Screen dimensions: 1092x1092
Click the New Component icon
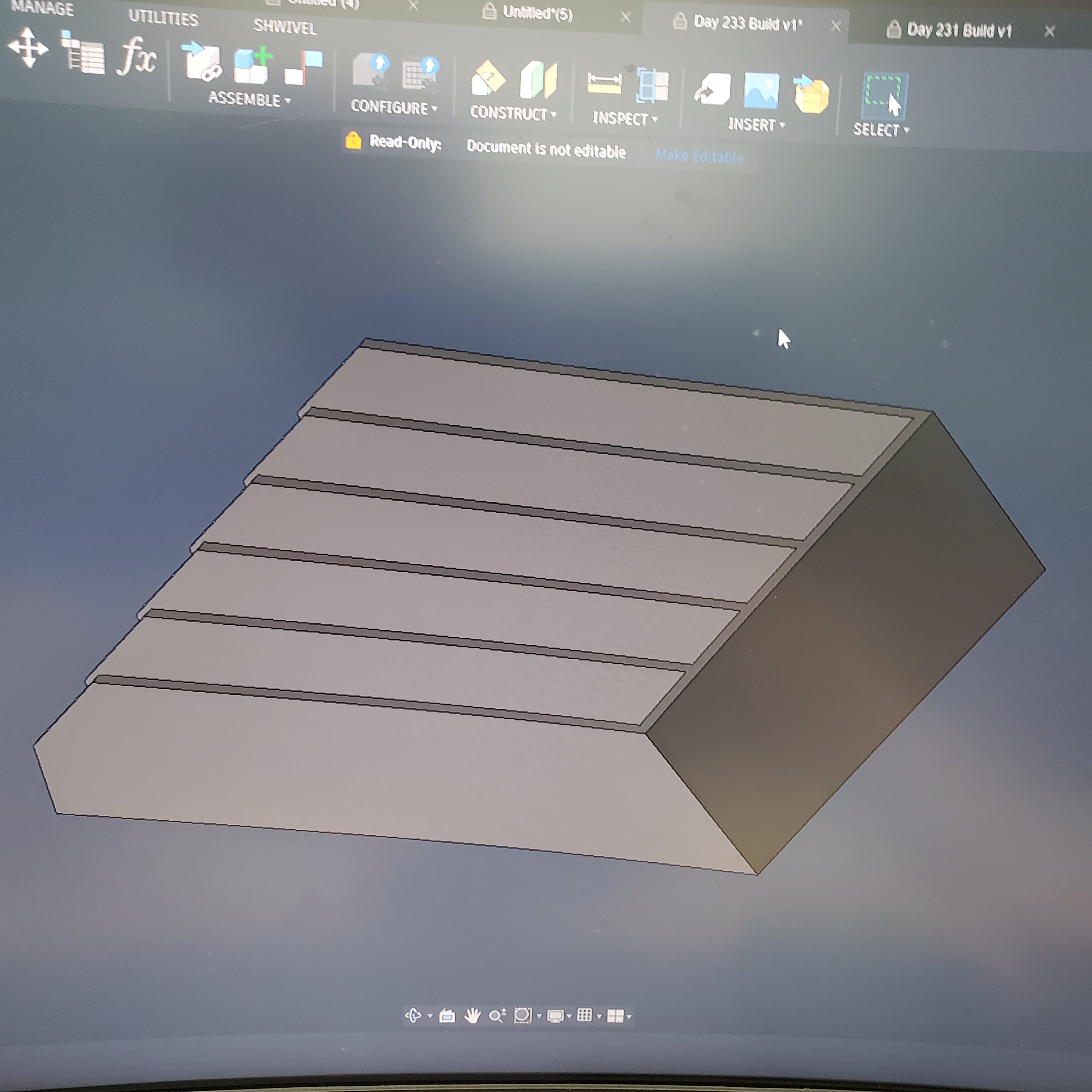(253, 66)
